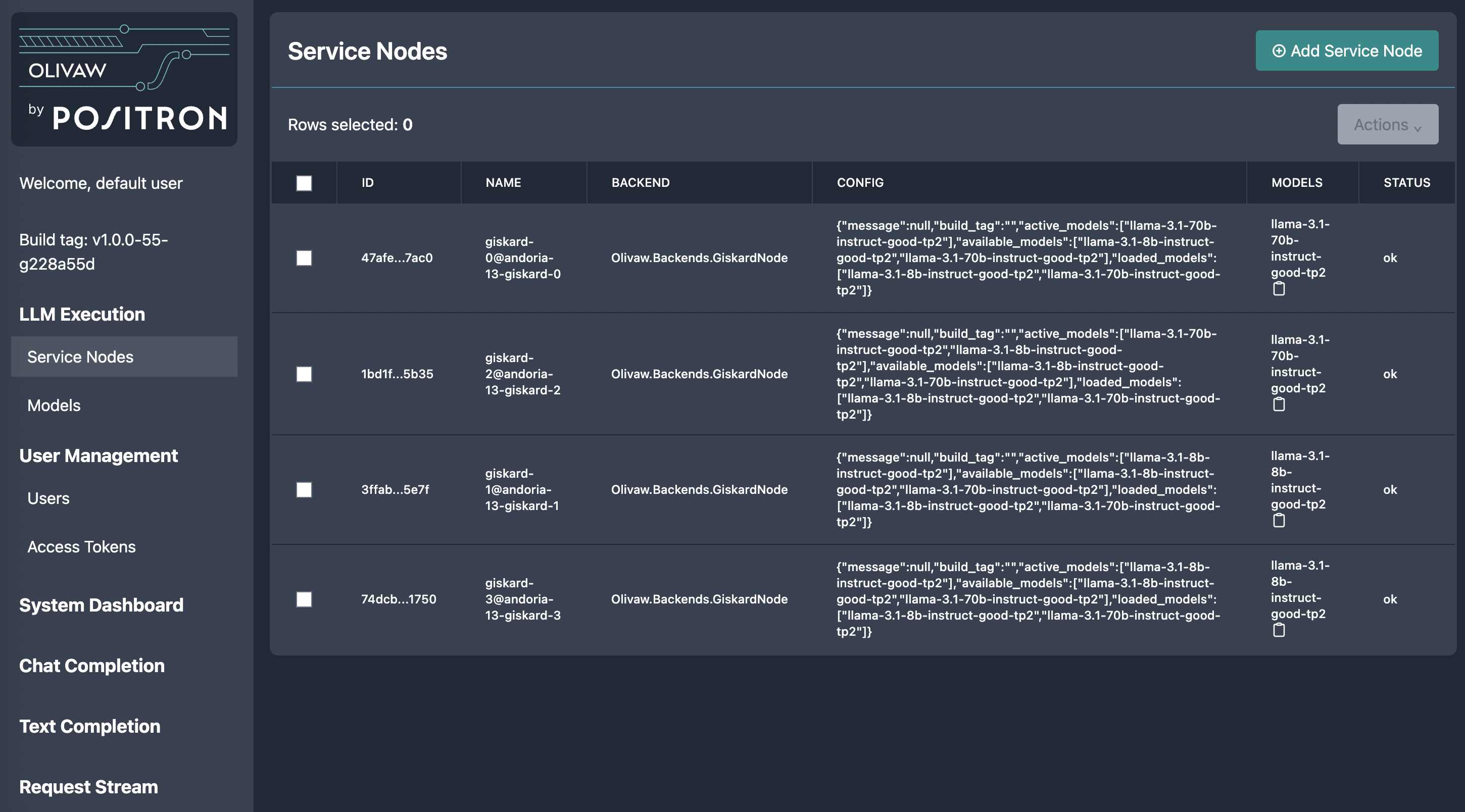
Task: Click models text in giskard-2 row
Action: pyautogui.click(x=1300, y=364)
